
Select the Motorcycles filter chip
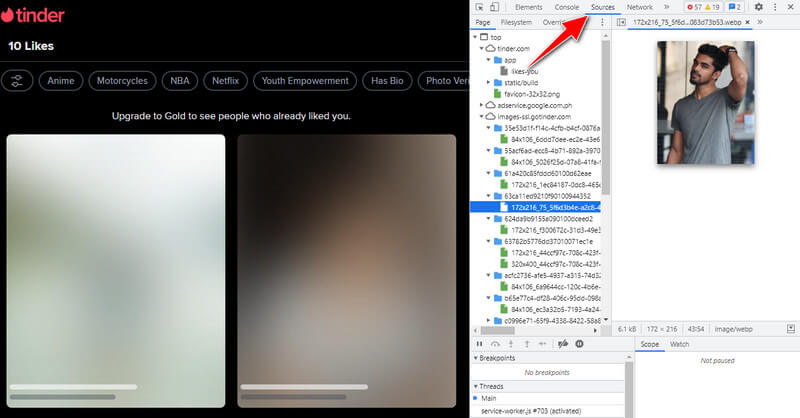click(122, 81)
